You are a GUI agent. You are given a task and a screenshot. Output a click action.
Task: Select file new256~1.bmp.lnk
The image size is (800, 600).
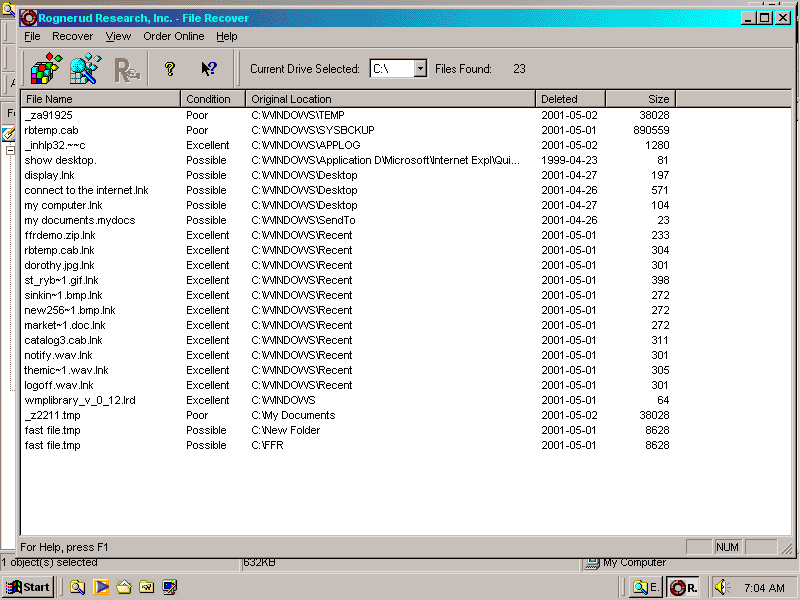(x=70, y=310)
